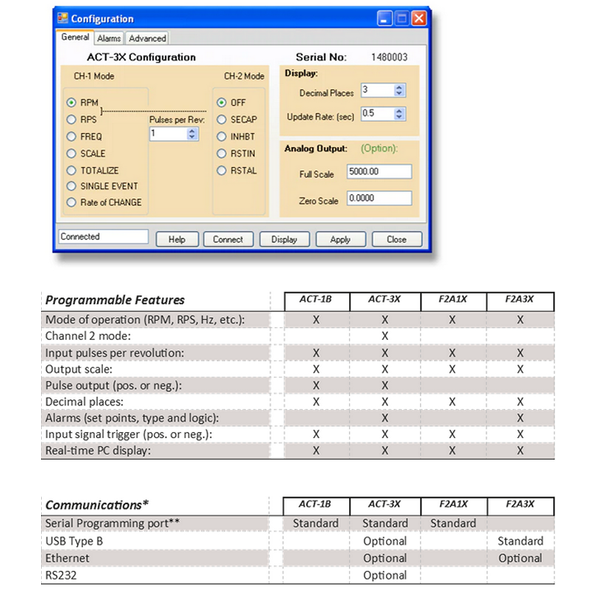Screen dimensions: 600x600
Task: Minimize the Configuration window
Action: pyautogui.click(x=384, y=18)
